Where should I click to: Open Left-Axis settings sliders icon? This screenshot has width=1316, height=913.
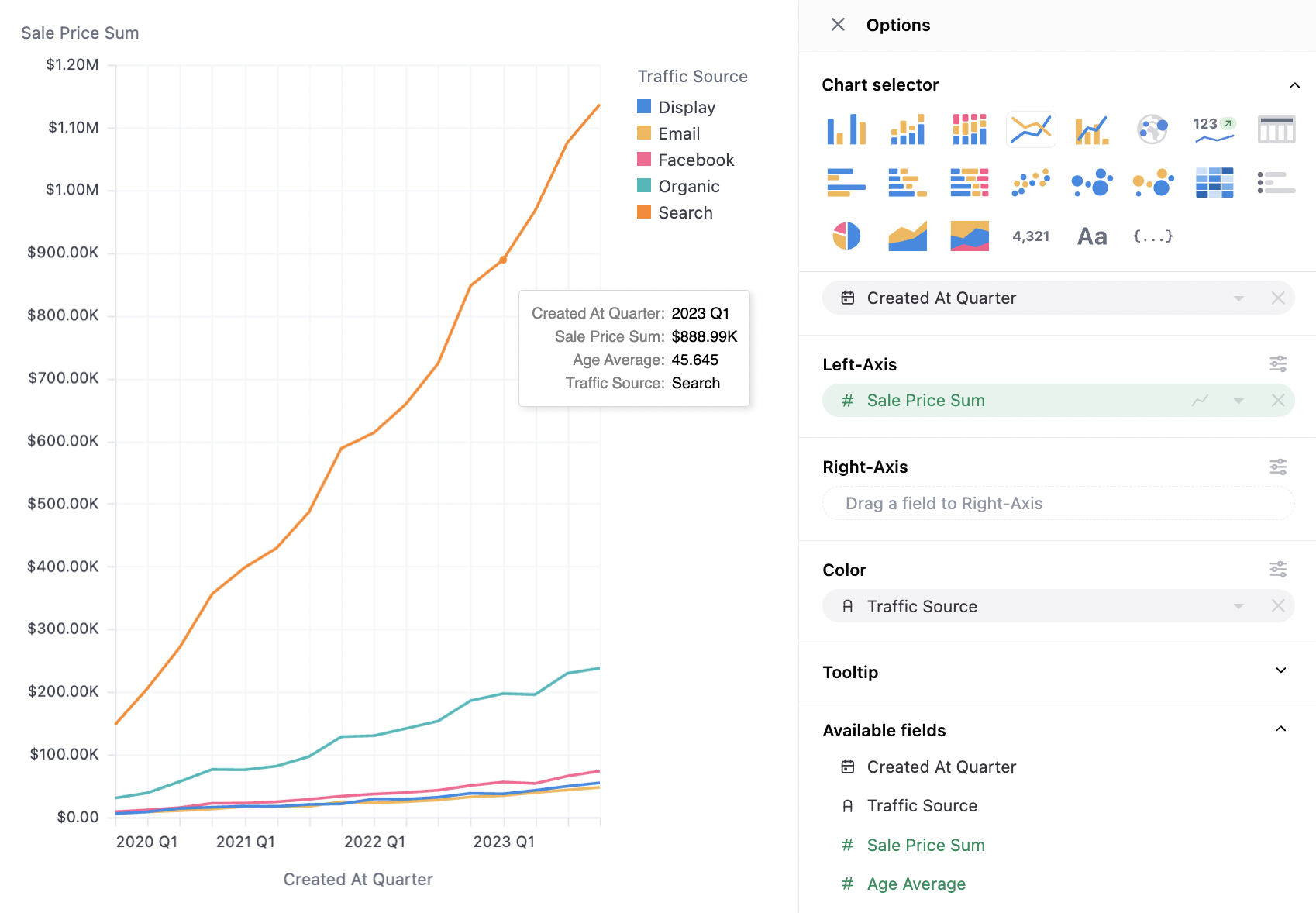(1278, 363)
